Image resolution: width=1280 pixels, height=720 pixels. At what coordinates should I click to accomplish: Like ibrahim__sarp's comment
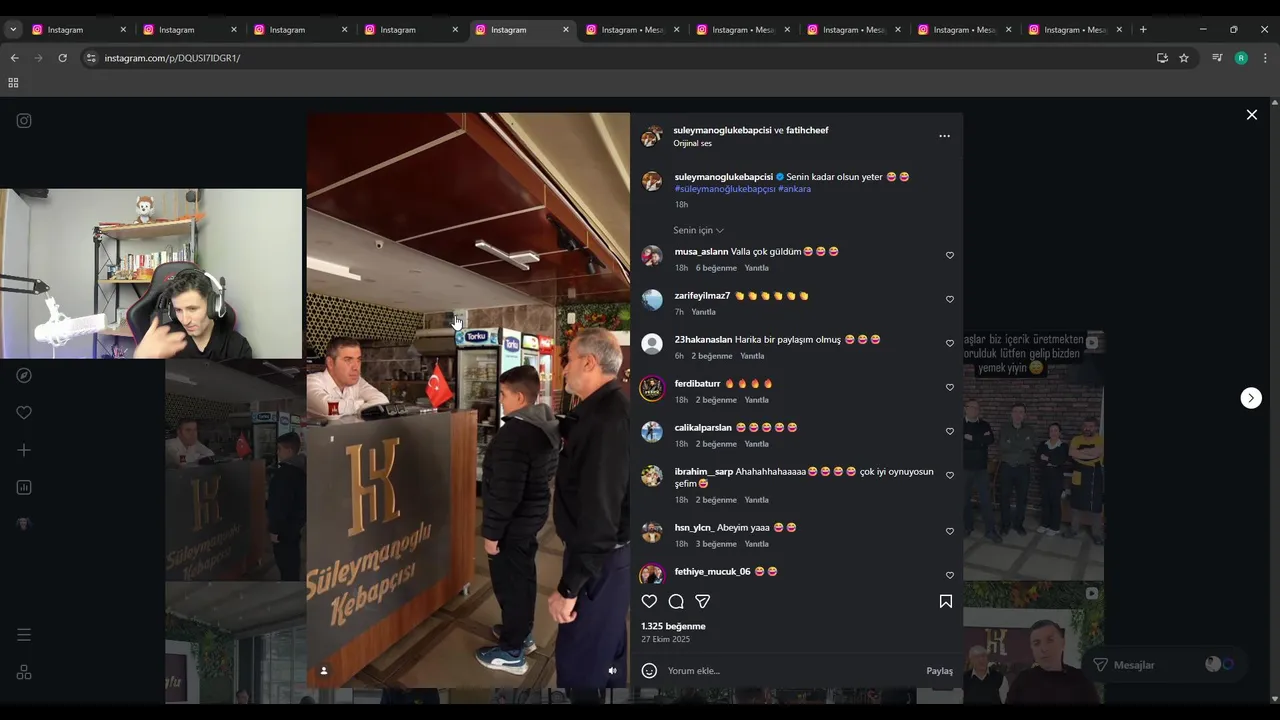tap(950, 475)
